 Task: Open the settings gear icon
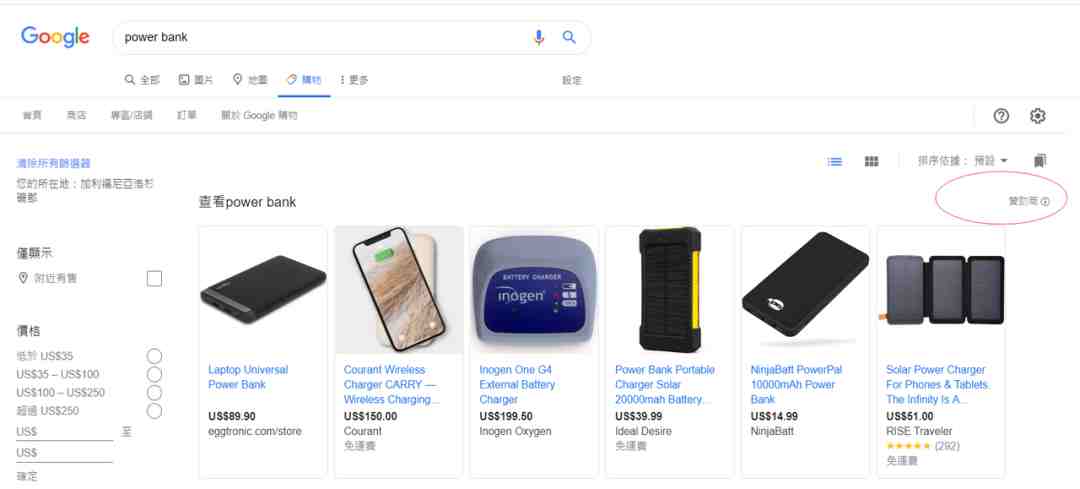(1038, 116)
